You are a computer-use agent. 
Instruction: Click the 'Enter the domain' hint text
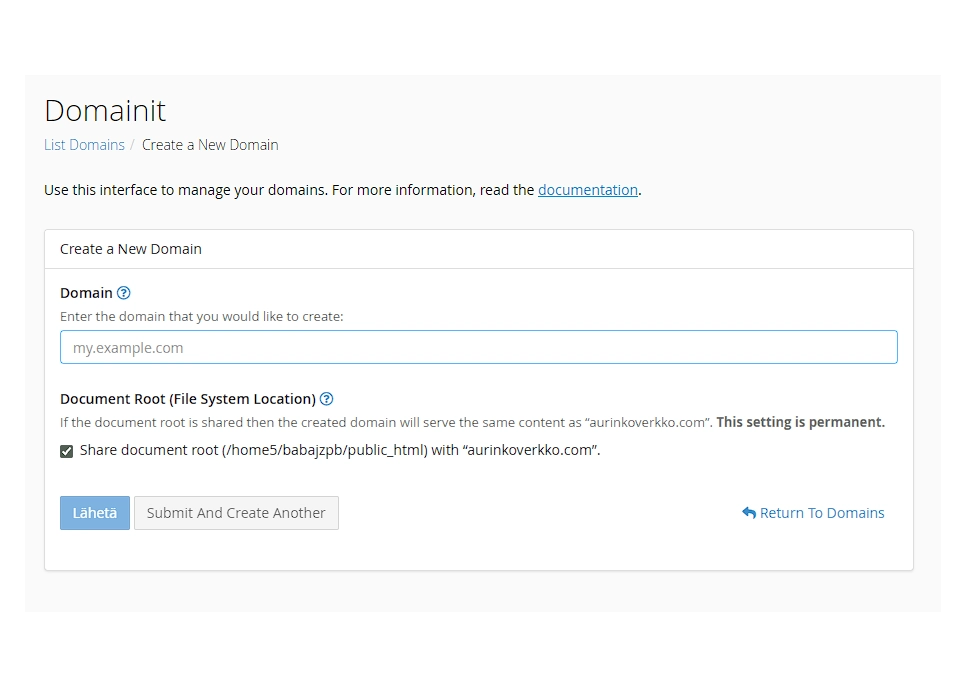[x=201, y=316]
